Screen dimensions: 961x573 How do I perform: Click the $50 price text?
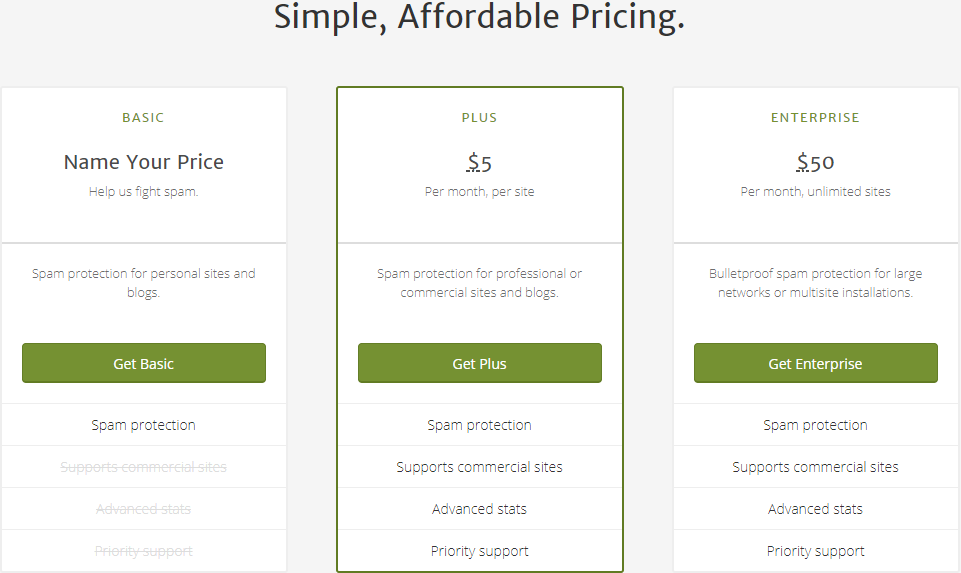click(x=815, y=162)
